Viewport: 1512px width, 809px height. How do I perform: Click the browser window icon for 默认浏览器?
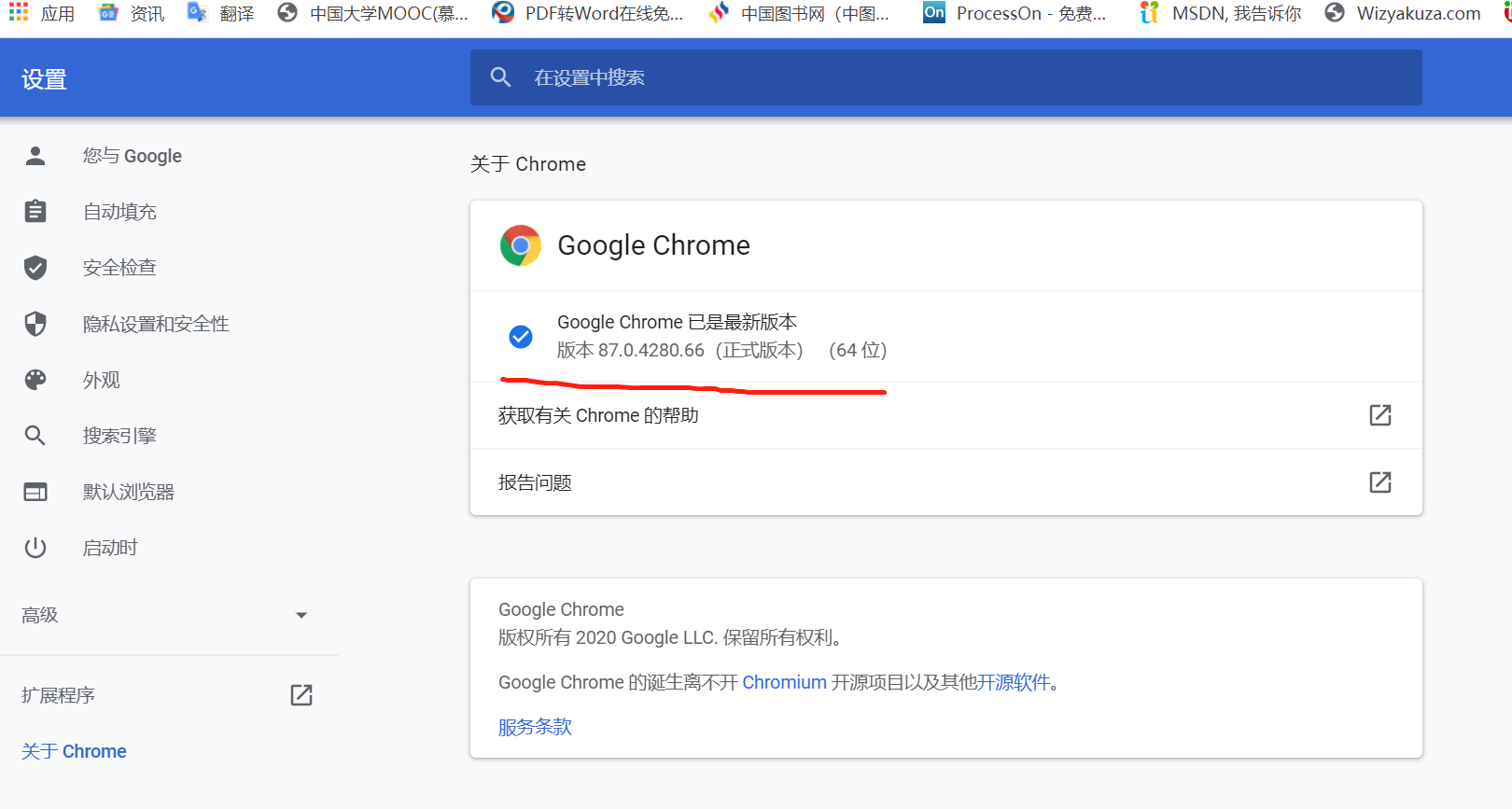click(35, 492)
